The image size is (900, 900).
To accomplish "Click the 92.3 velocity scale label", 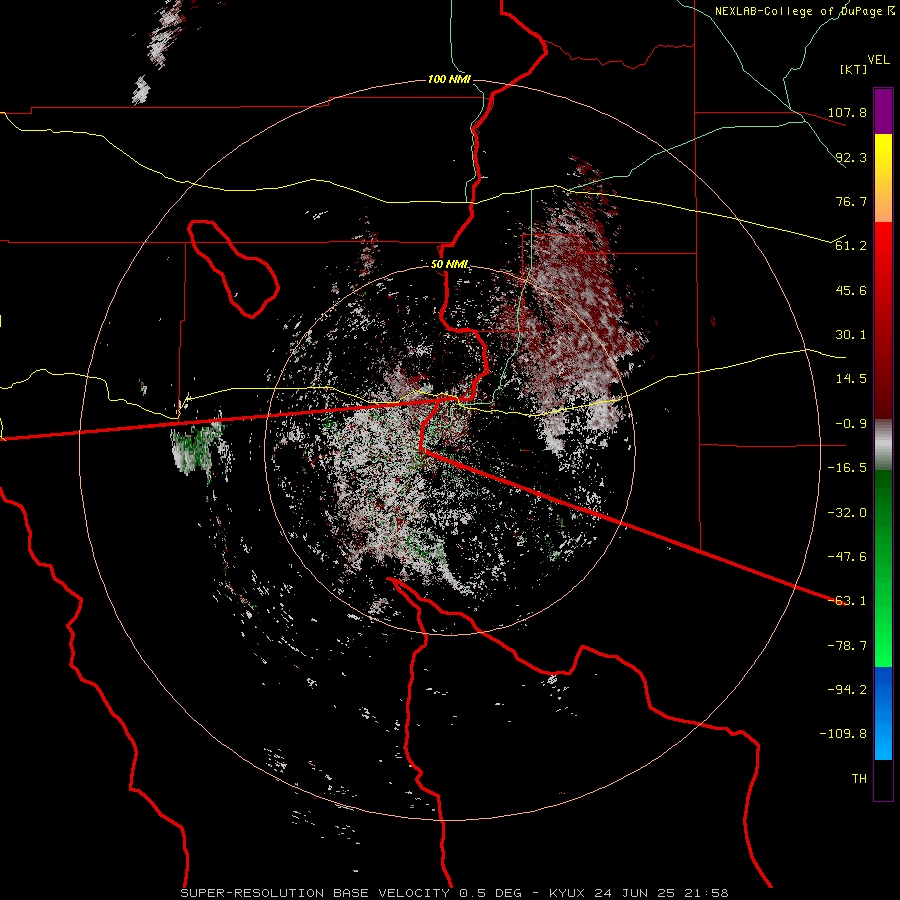I will (851, 157).
